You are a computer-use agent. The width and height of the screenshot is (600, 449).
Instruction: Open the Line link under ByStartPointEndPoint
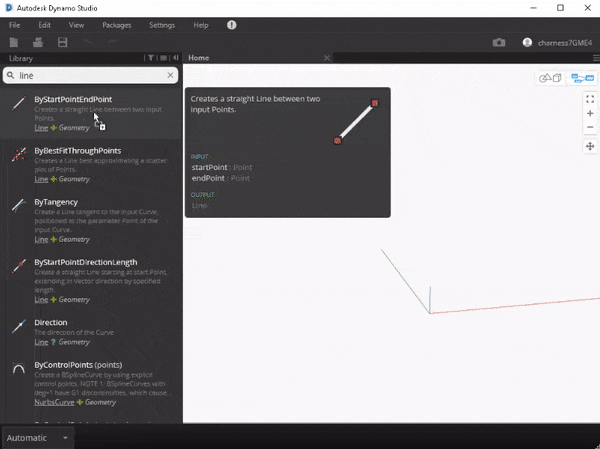point(41,128)
